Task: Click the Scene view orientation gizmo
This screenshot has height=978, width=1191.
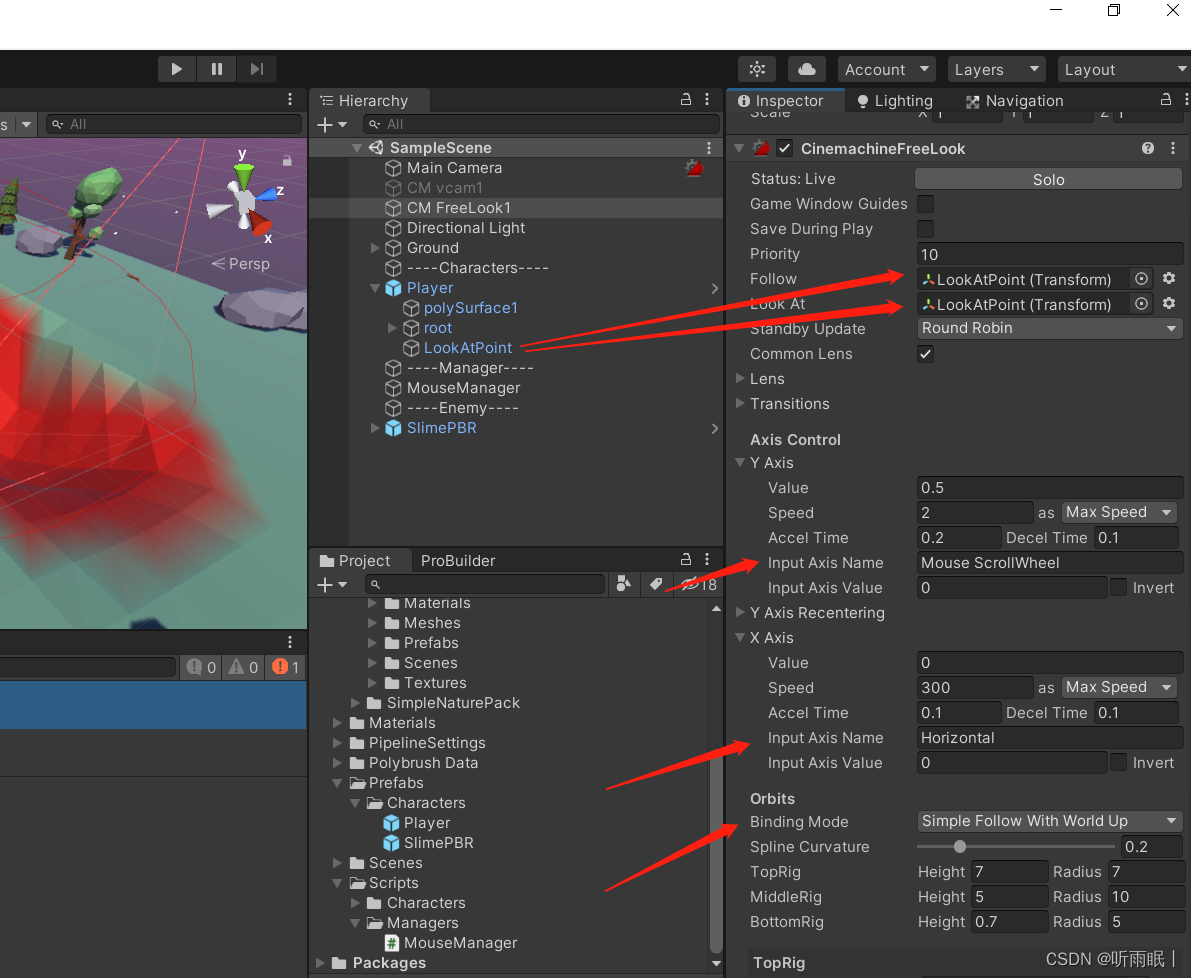Action: point(245,199)
